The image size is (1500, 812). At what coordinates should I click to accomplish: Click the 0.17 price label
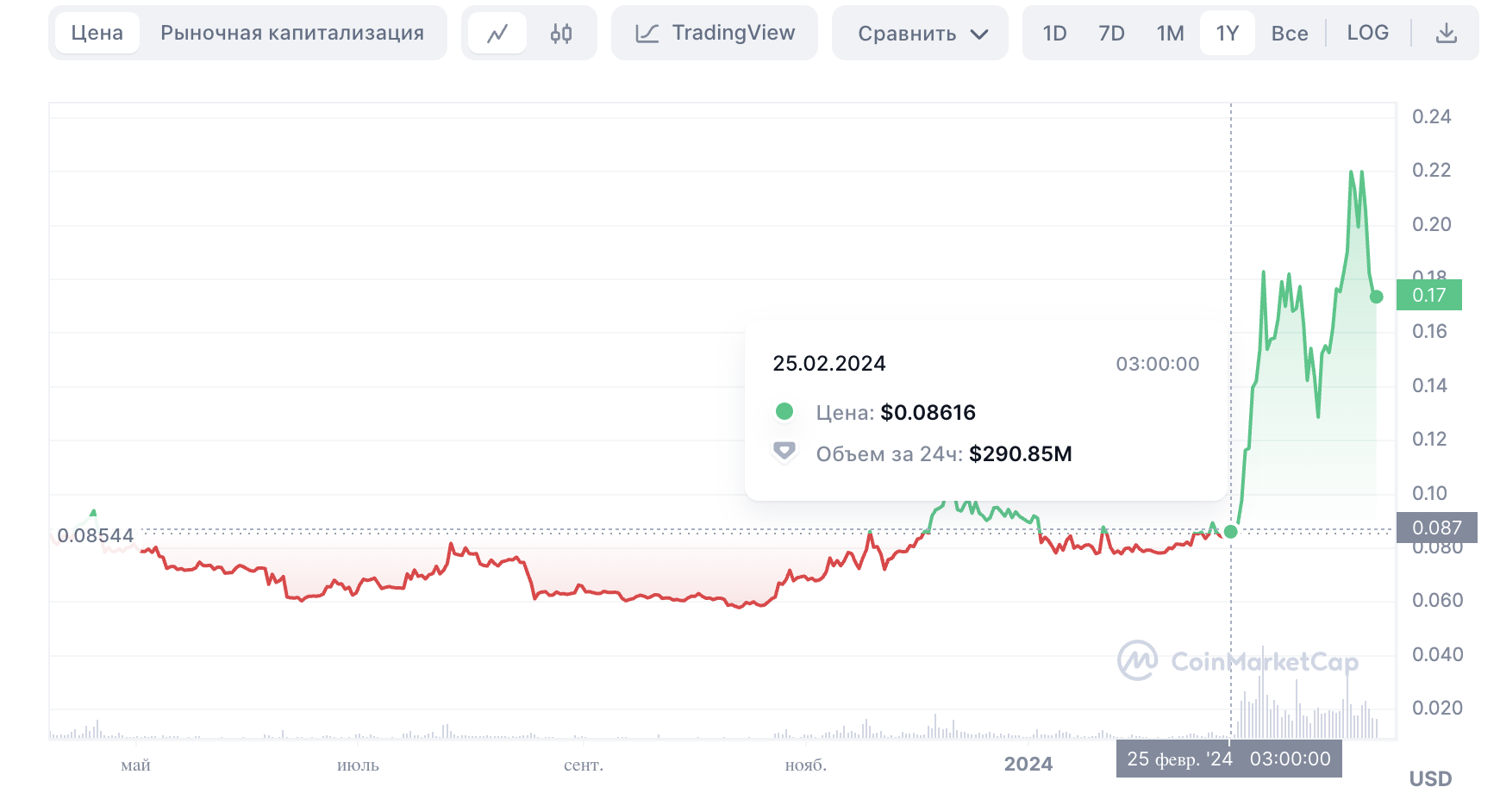[1428, 295]
